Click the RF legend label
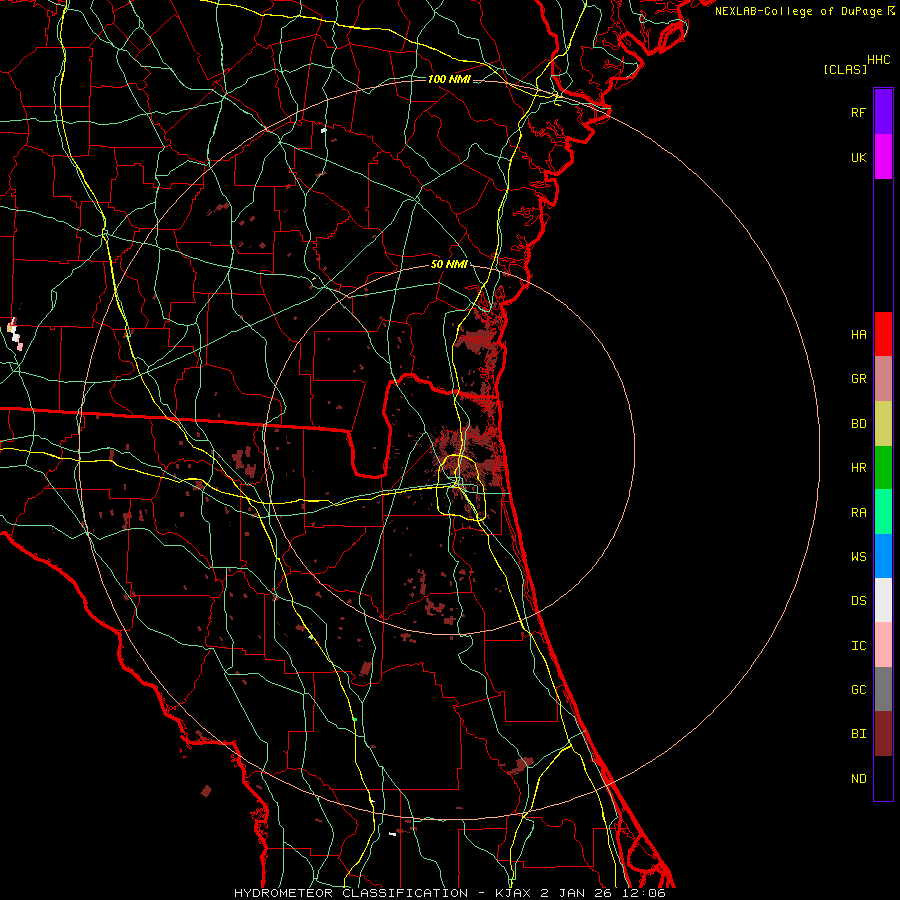This screenshot has height=900, width=900. click(858, 112)
